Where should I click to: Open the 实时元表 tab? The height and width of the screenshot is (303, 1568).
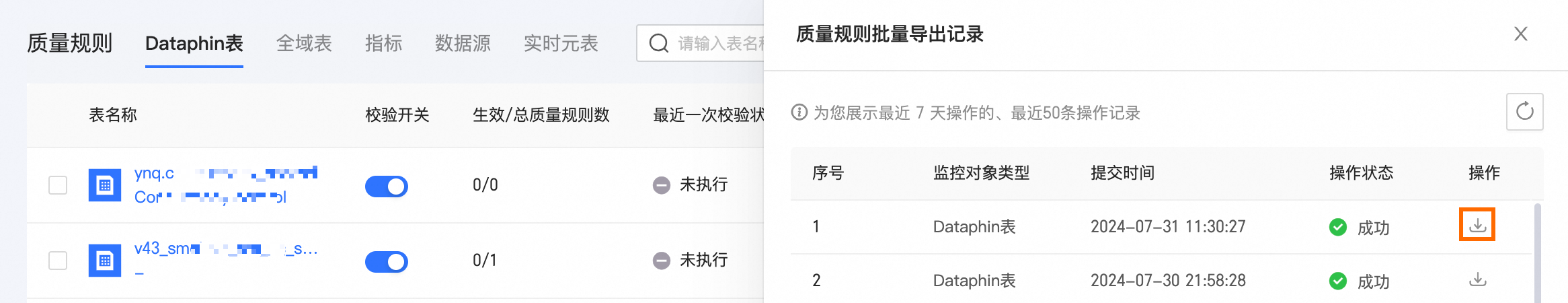tap(561, 44)
